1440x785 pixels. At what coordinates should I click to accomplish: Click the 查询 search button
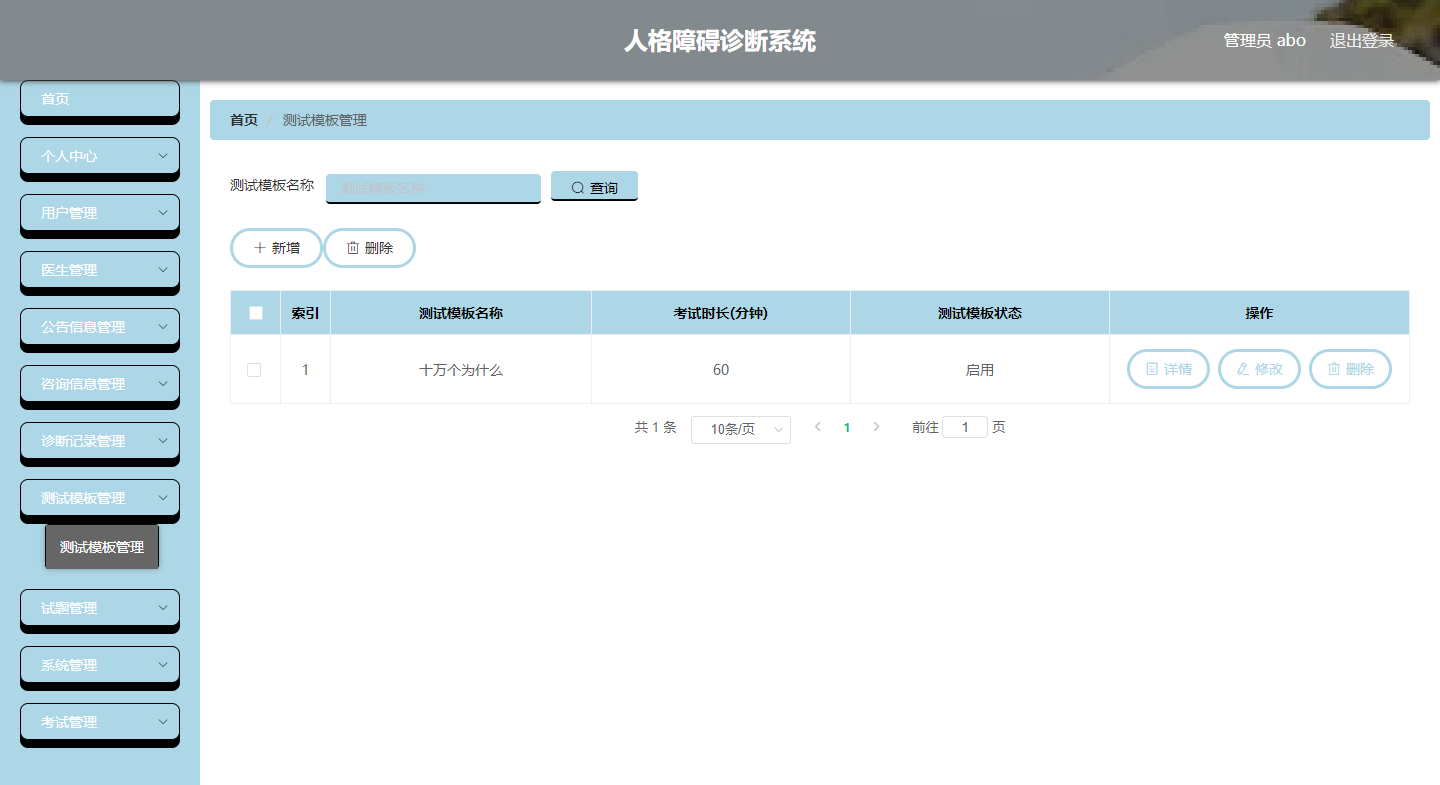[x=594, y=187]
